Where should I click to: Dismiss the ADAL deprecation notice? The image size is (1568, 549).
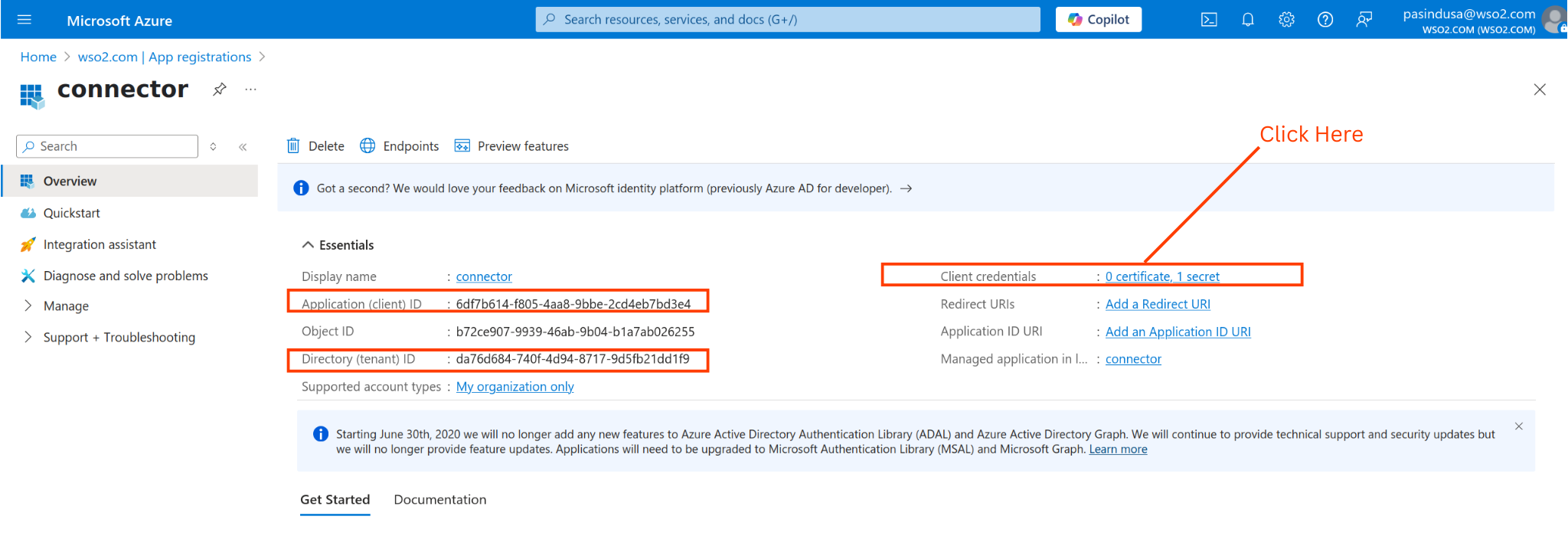(x=1519, y=426)
